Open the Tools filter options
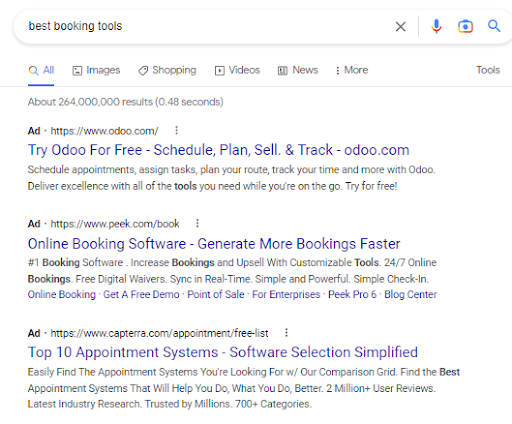 coord(488,70)
